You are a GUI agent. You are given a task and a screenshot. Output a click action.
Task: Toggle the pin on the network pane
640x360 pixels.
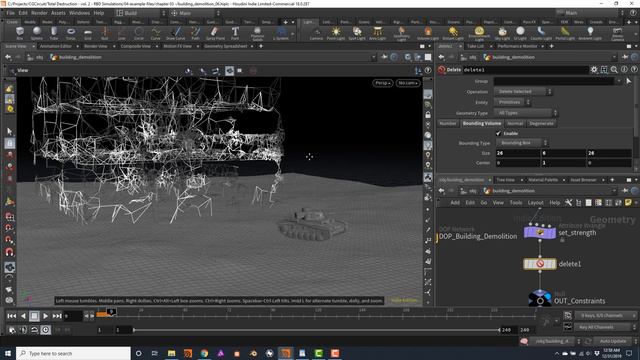point(625,191)
